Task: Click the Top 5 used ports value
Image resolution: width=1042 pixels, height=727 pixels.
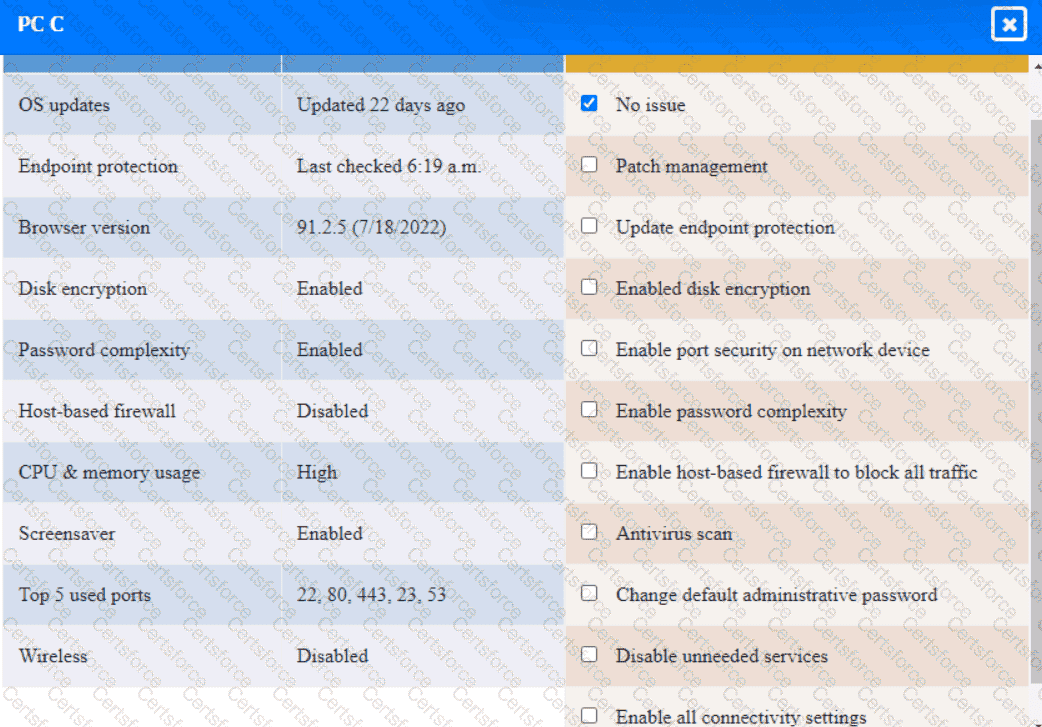Action: pos(371,595)
